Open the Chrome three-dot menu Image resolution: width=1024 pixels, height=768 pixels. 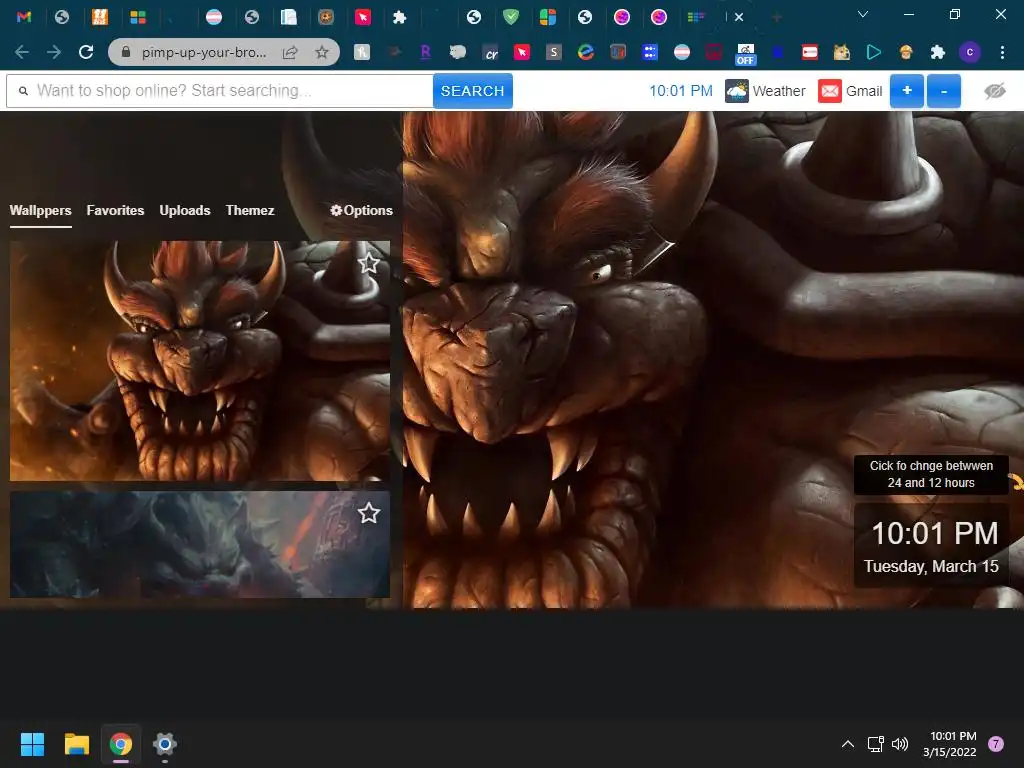pos(1002,52)
